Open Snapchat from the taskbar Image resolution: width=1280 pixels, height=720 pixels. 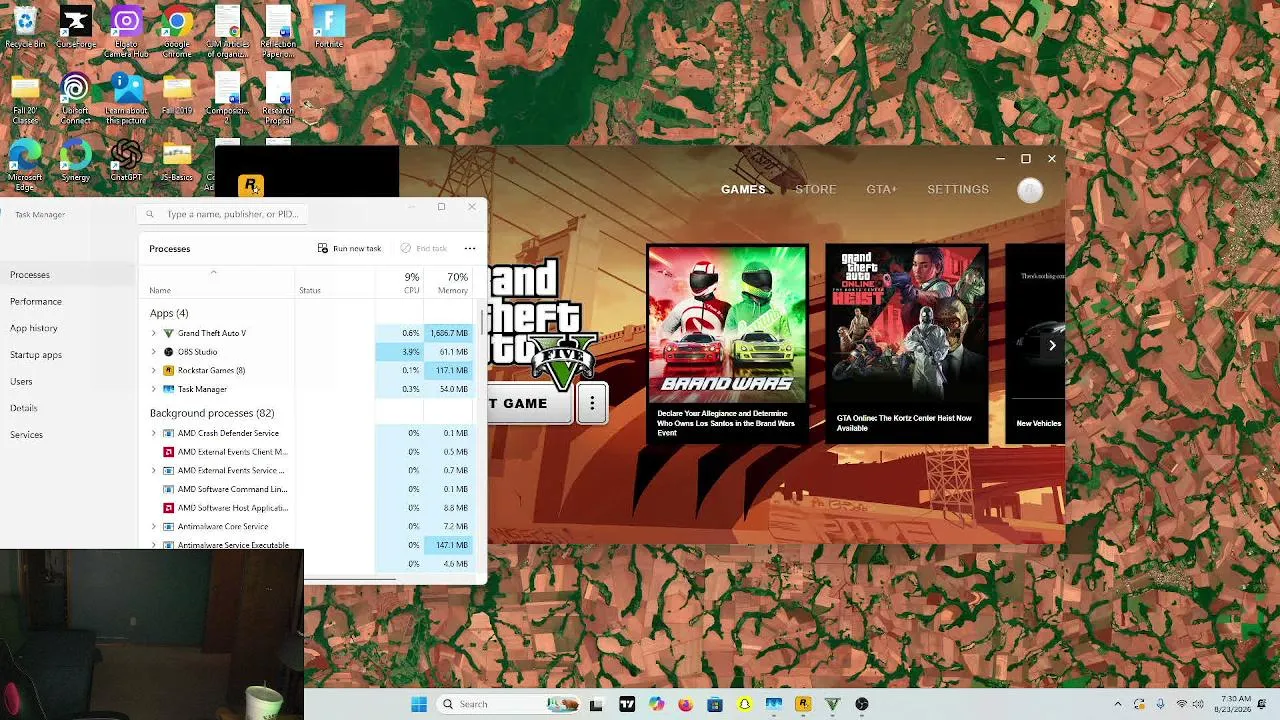[x=744, y=704]
